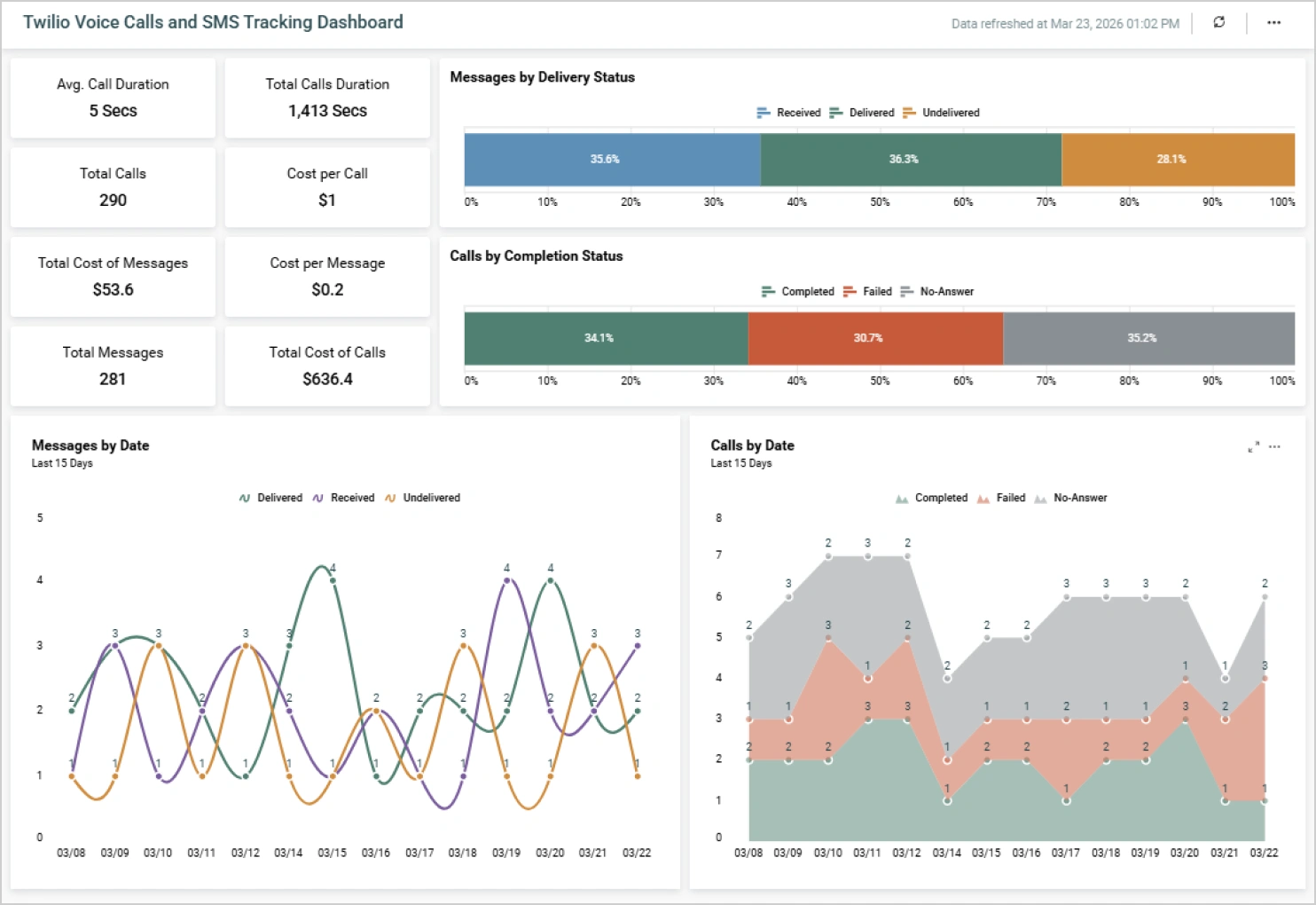
Task: Click the 03/22 label on Calls by Date axis
Action: click(x=1264, y=853)
